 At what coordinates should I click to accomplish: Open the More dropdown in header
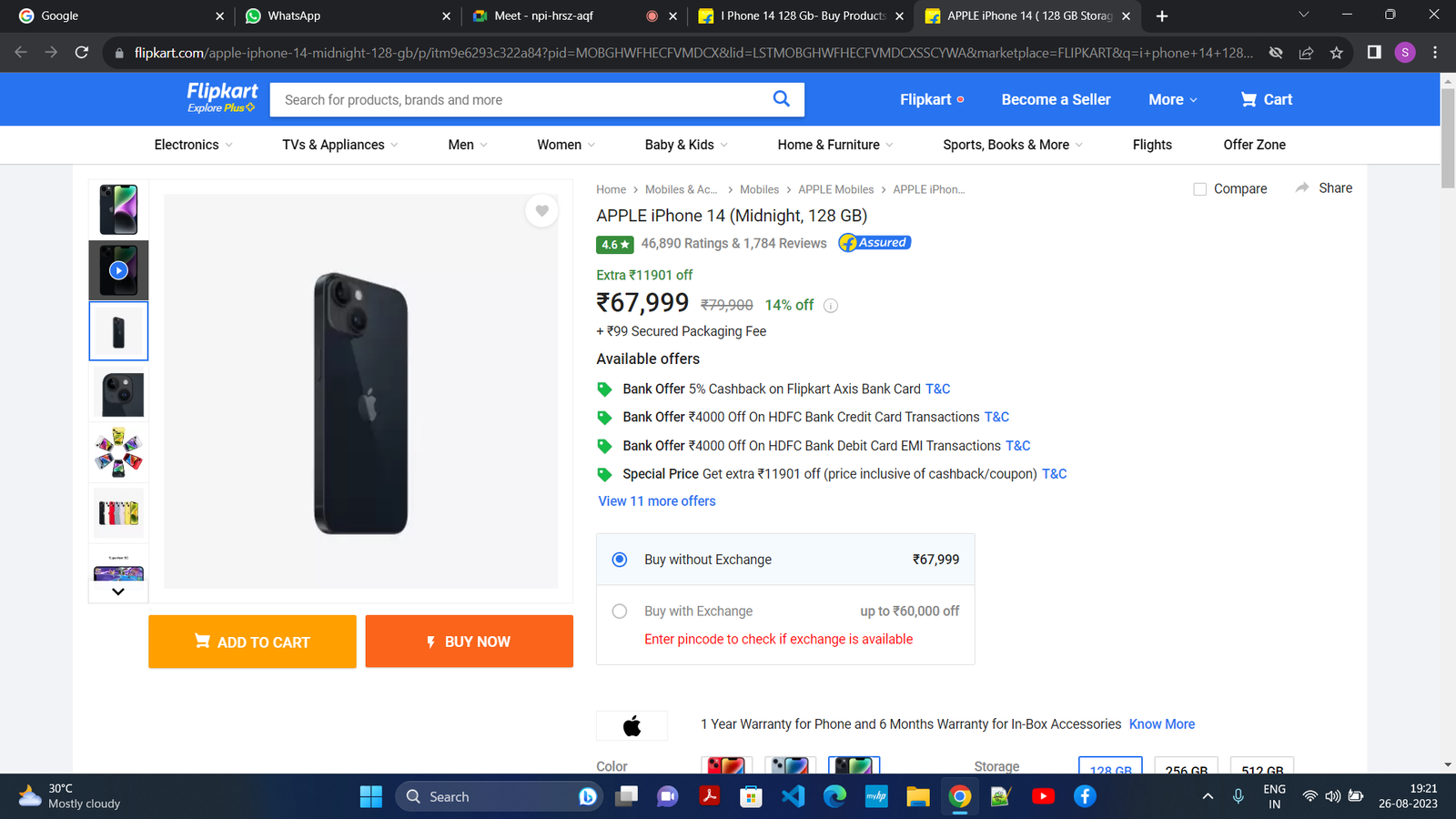click(1172, 99)
